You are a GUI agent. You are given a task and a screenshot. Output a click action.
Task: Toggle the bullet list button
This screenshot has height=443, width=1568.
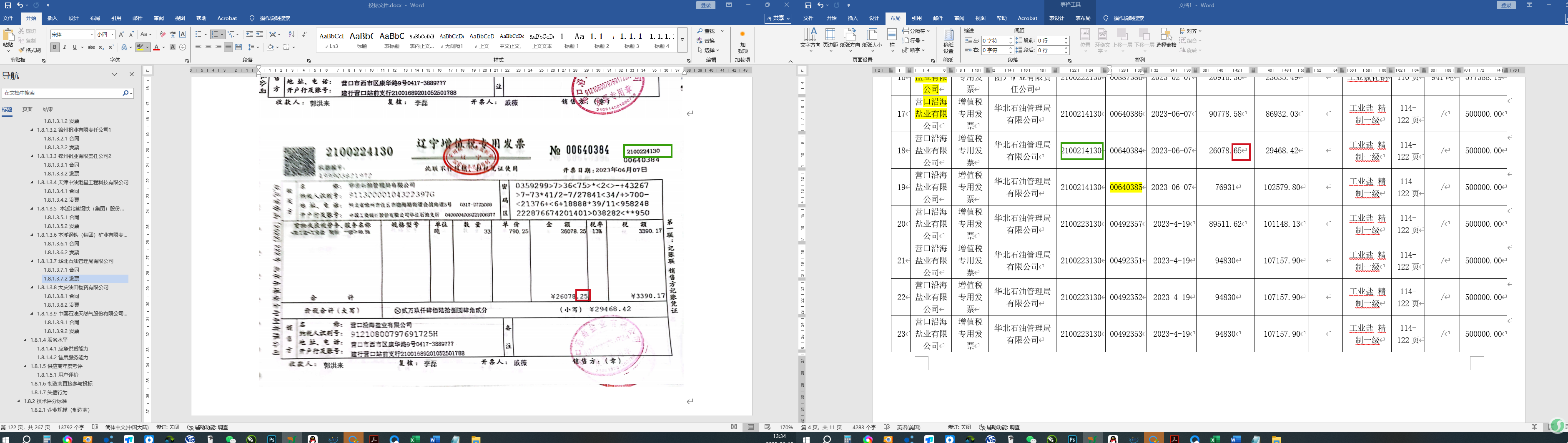click(x=198, y=34)
